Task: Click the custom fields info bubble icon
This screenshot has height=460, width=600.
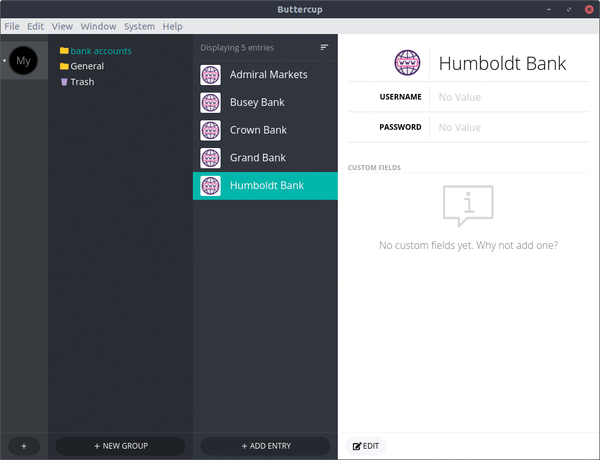Action: (468, 206)
